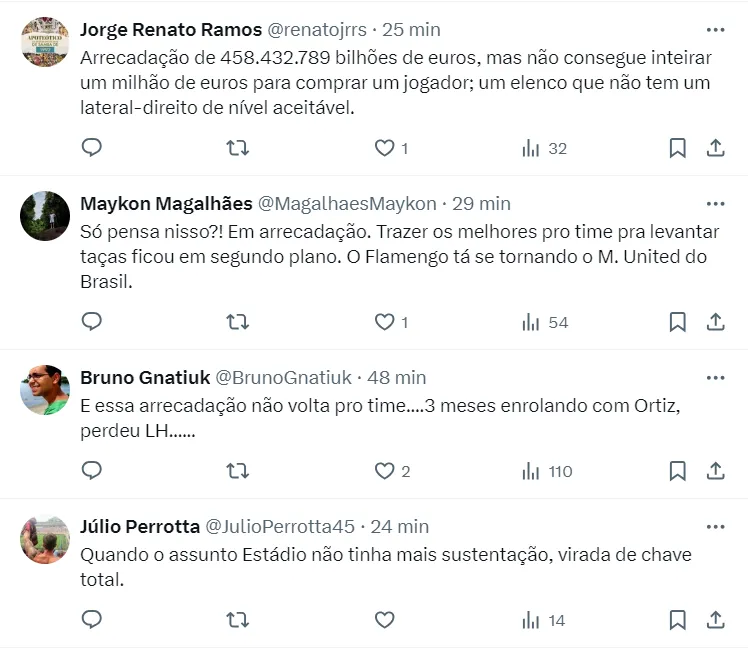Open more options on Bruno Gnatiuk's tweet

tap(715, 378)
